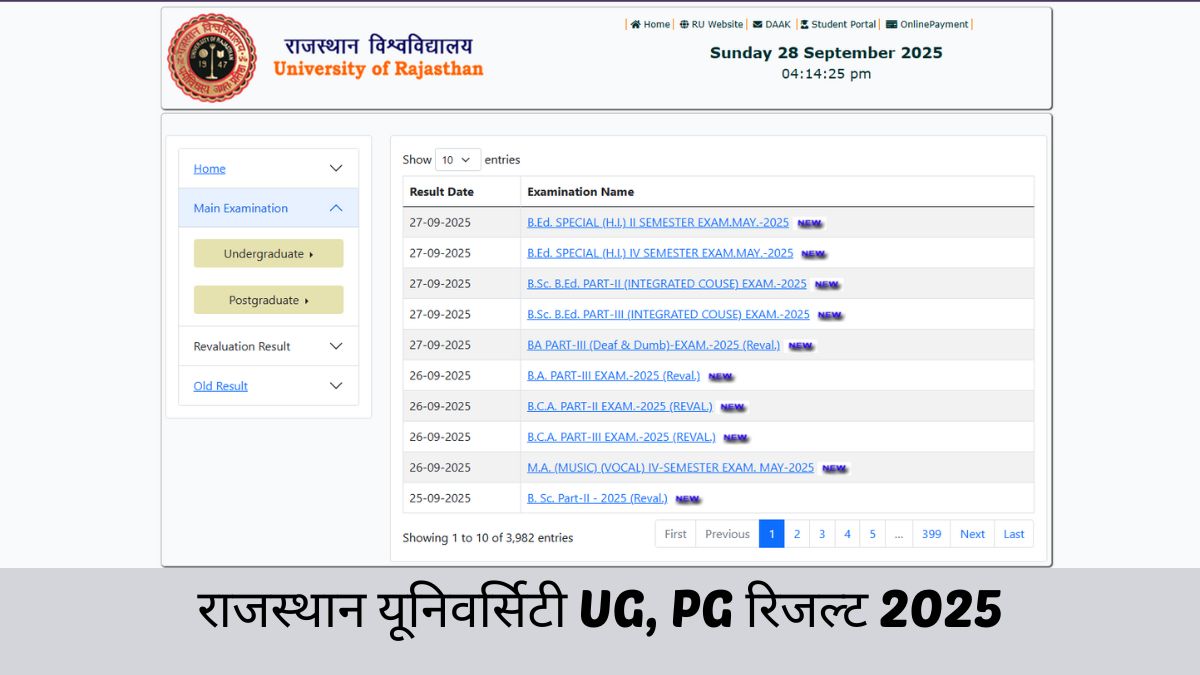Select pagination page 1
This screenshot has height=675, width=1200.
(772, 534)
